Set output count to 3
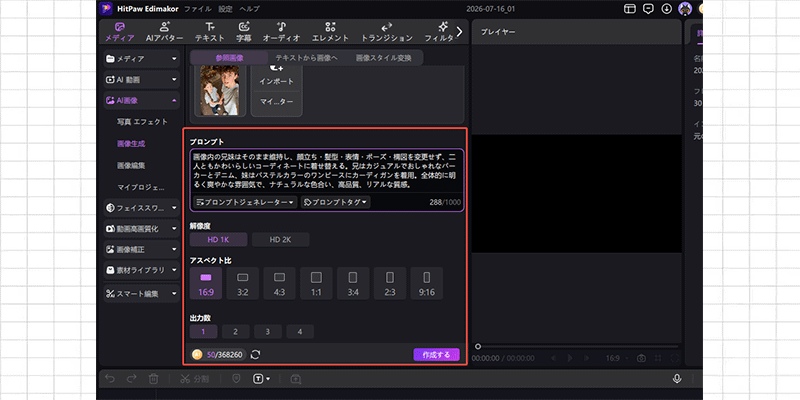800x400 pixels. [x=267, y=332]
